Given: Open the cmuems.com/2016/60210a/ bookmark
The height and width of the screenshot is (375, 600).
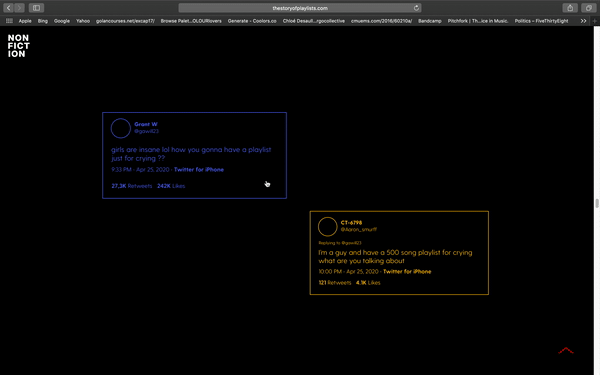Looking at the screenshot, I should click(381, 21).
